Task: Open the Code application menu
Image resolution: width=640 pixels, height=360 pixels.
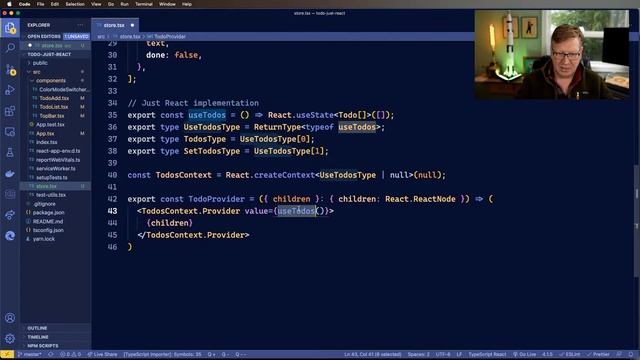Action: click(x=24, y=4)
